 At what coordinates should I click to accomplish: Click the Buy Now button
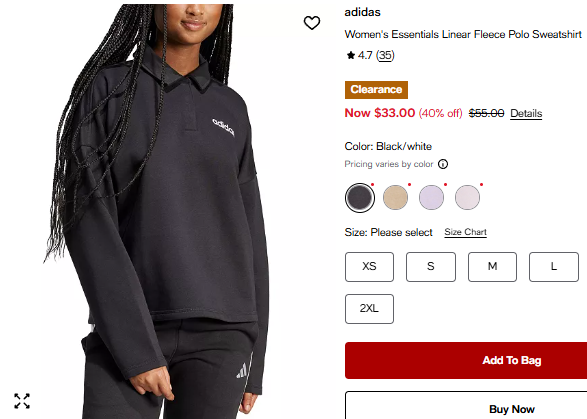pyautogui.click(x=466, y=405)
